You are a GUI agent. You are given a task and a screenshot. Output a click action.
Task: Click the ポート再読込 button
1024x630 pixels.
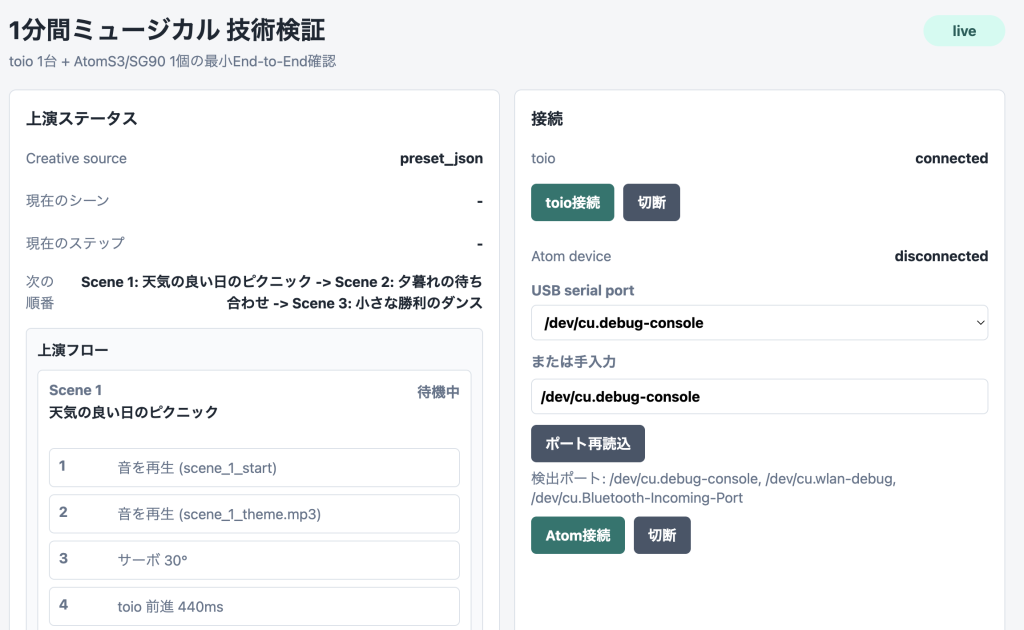[x=588, y=443]
